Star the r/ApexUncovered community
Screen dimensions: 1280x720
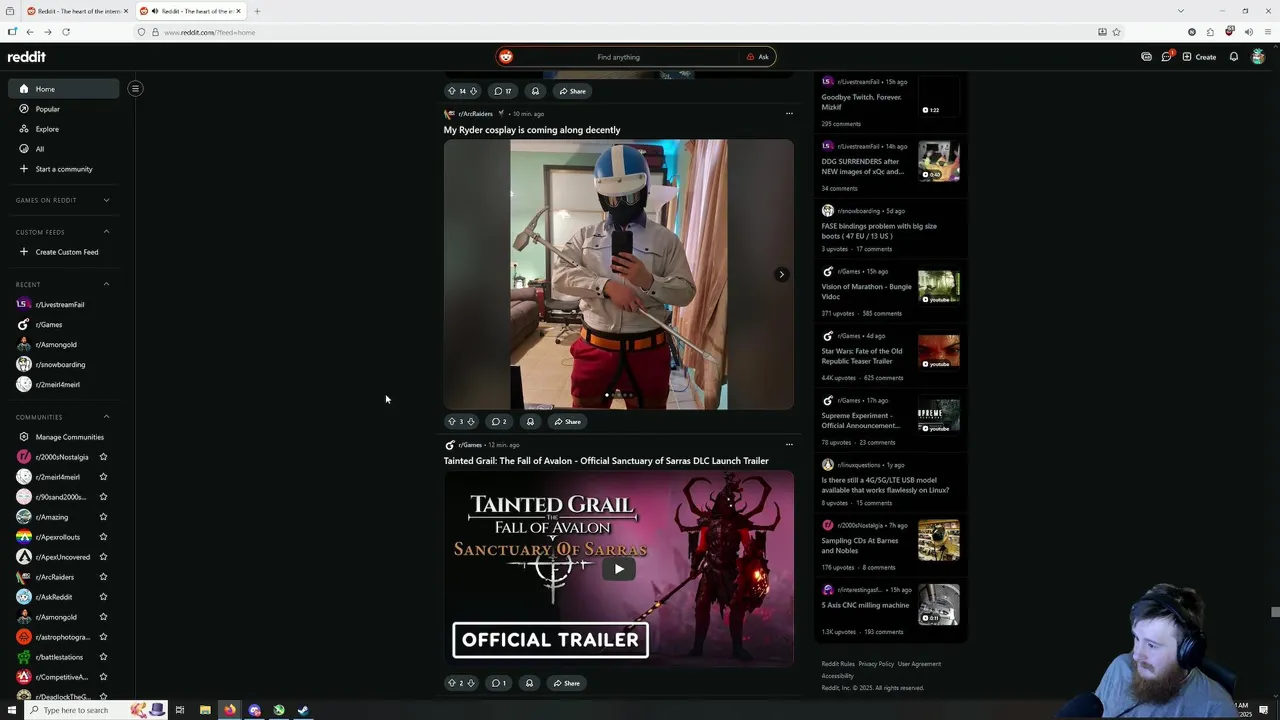pyautogui.click(x=103, y=557)
